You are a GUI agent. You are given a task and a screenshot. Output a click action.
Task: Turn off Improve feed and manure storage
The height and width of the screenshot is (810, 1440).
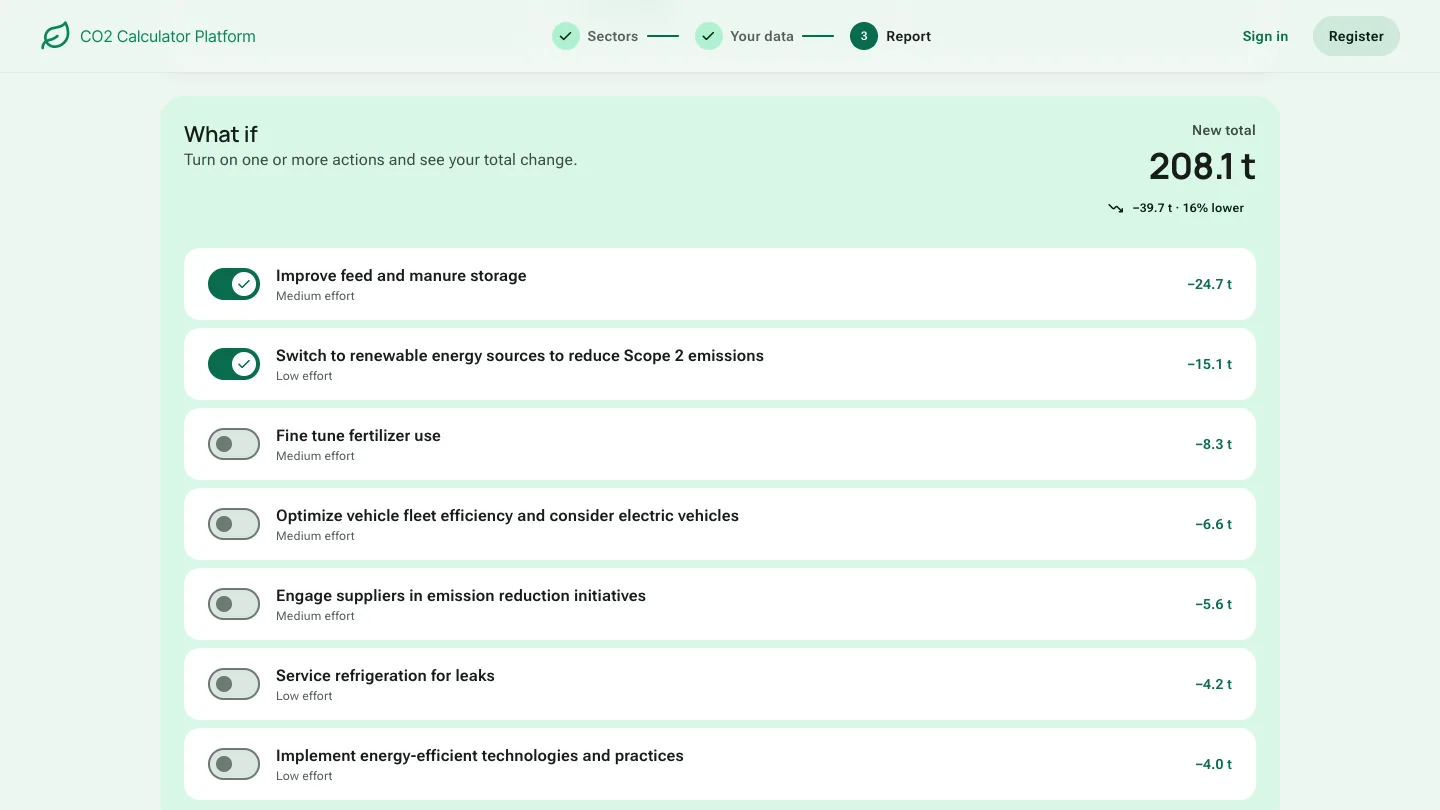tap(234, 284)
